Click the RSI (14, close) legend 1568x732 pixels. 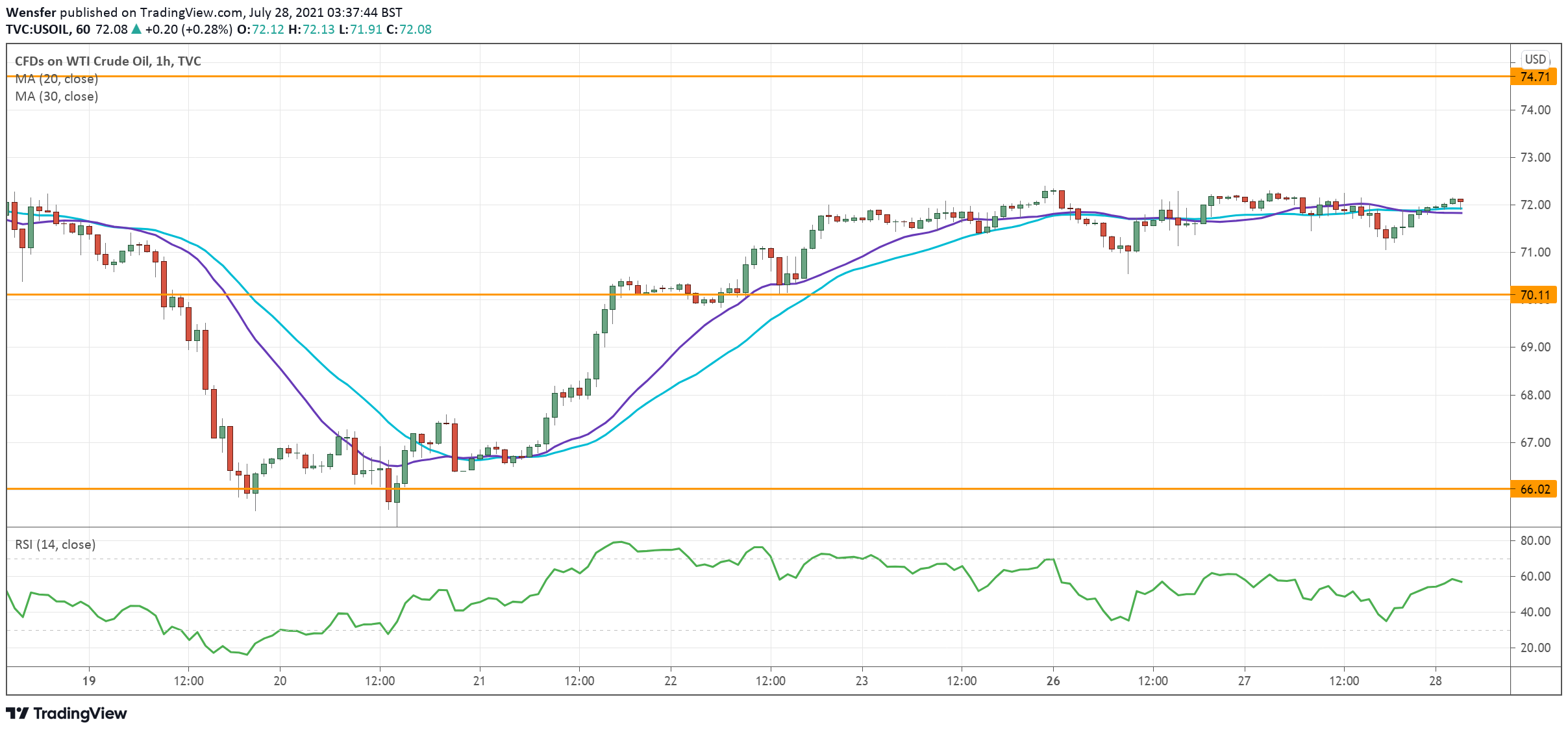[55, 544]
